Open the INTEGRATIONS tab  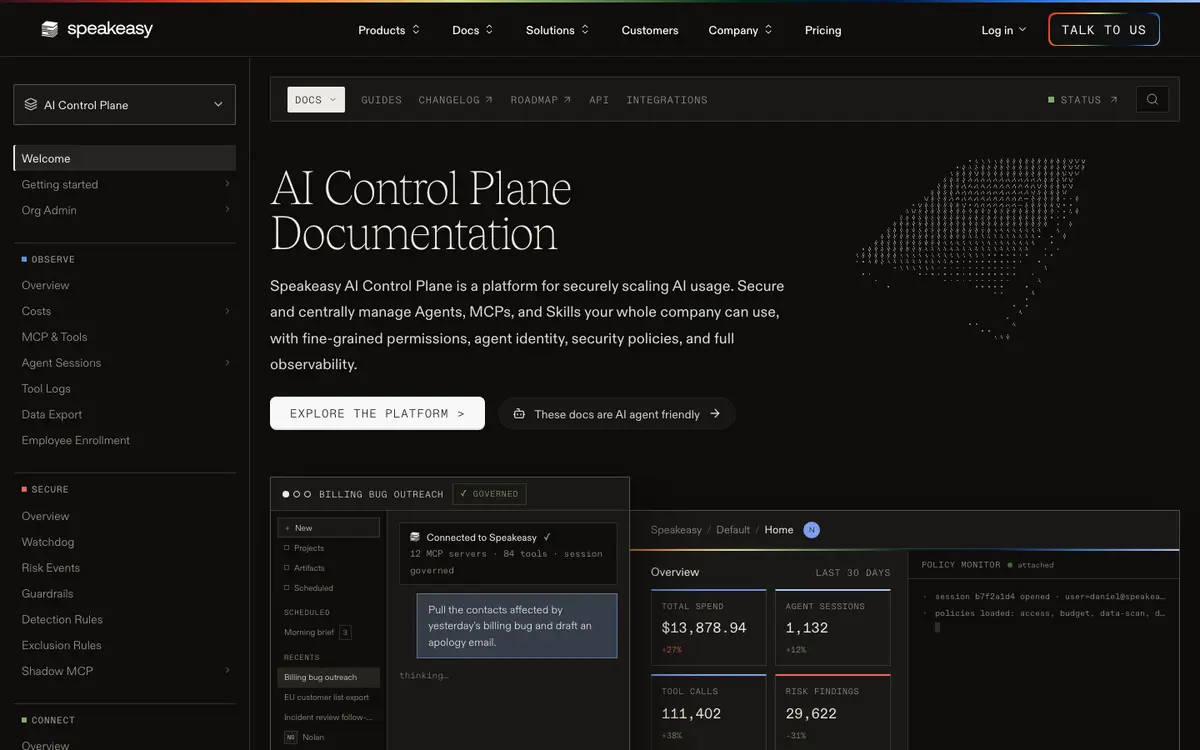tap(667, 100)
